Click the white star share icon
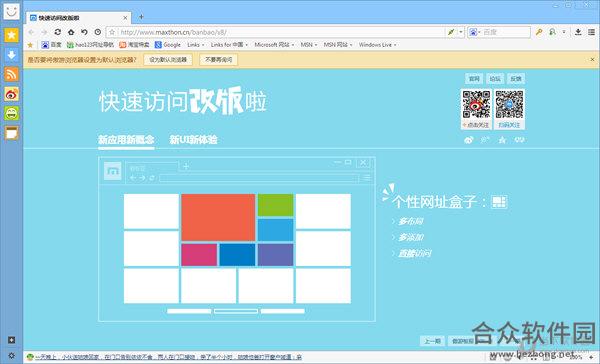 point(502,140)
